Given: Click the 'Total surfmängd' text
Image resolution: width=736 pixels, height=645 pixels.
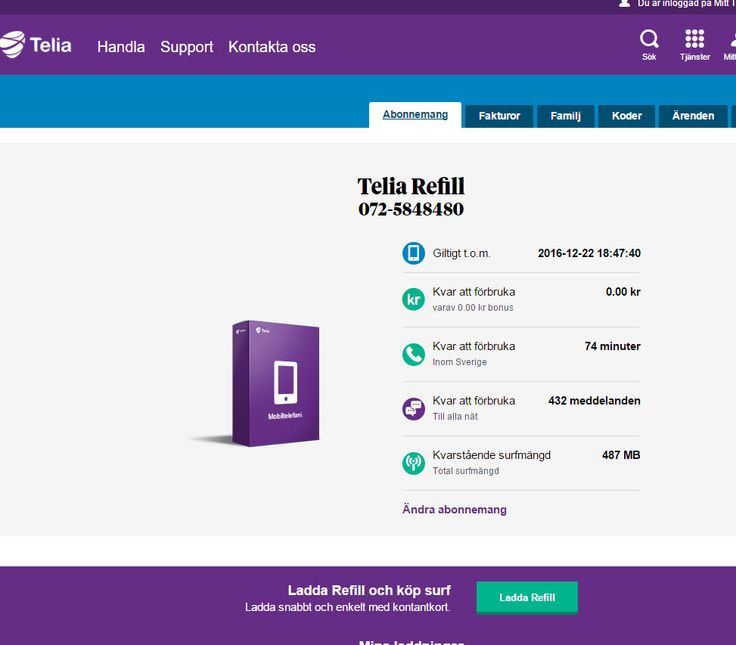Looking at the screenshot, I should [x=466, y=471].
